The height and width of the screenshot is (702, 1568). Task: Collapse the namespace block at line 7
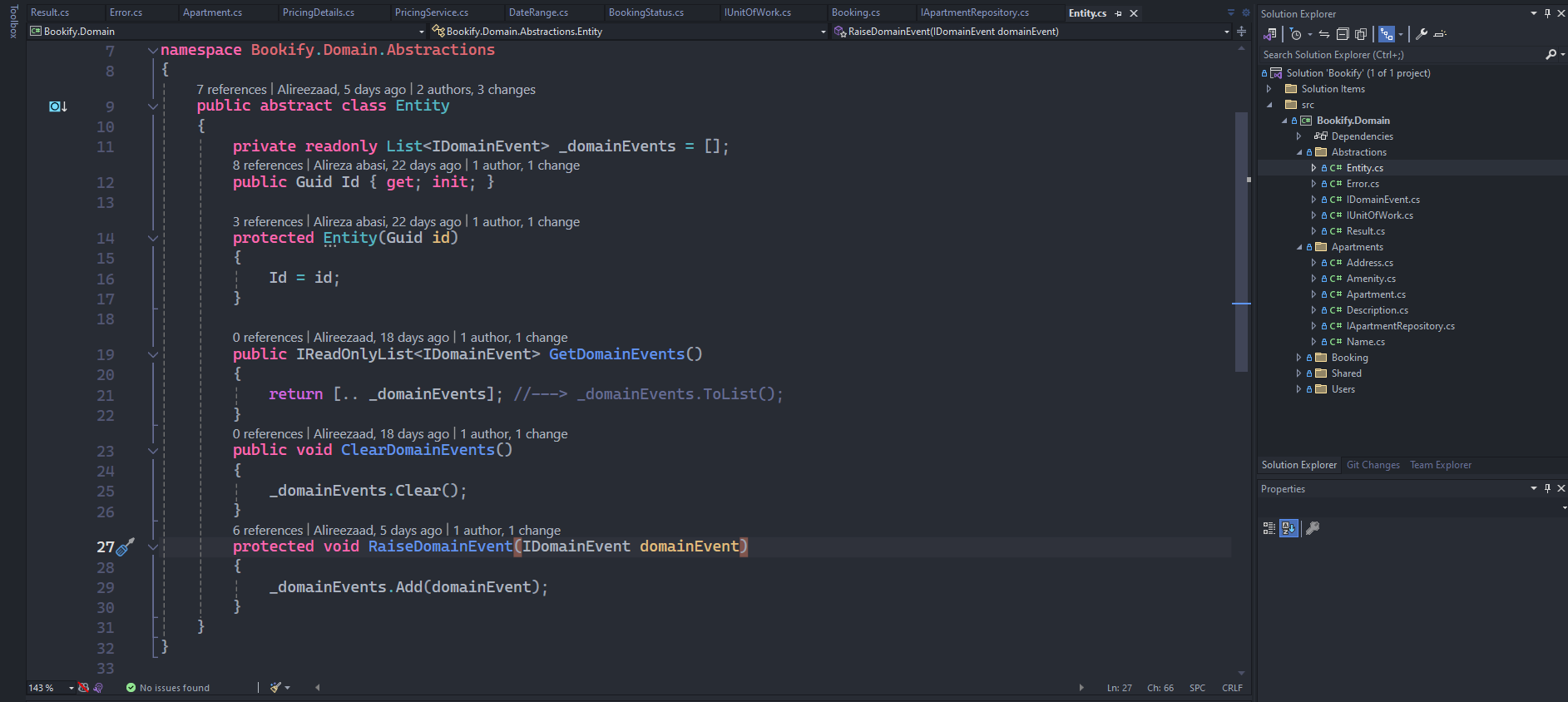[153, 51]
